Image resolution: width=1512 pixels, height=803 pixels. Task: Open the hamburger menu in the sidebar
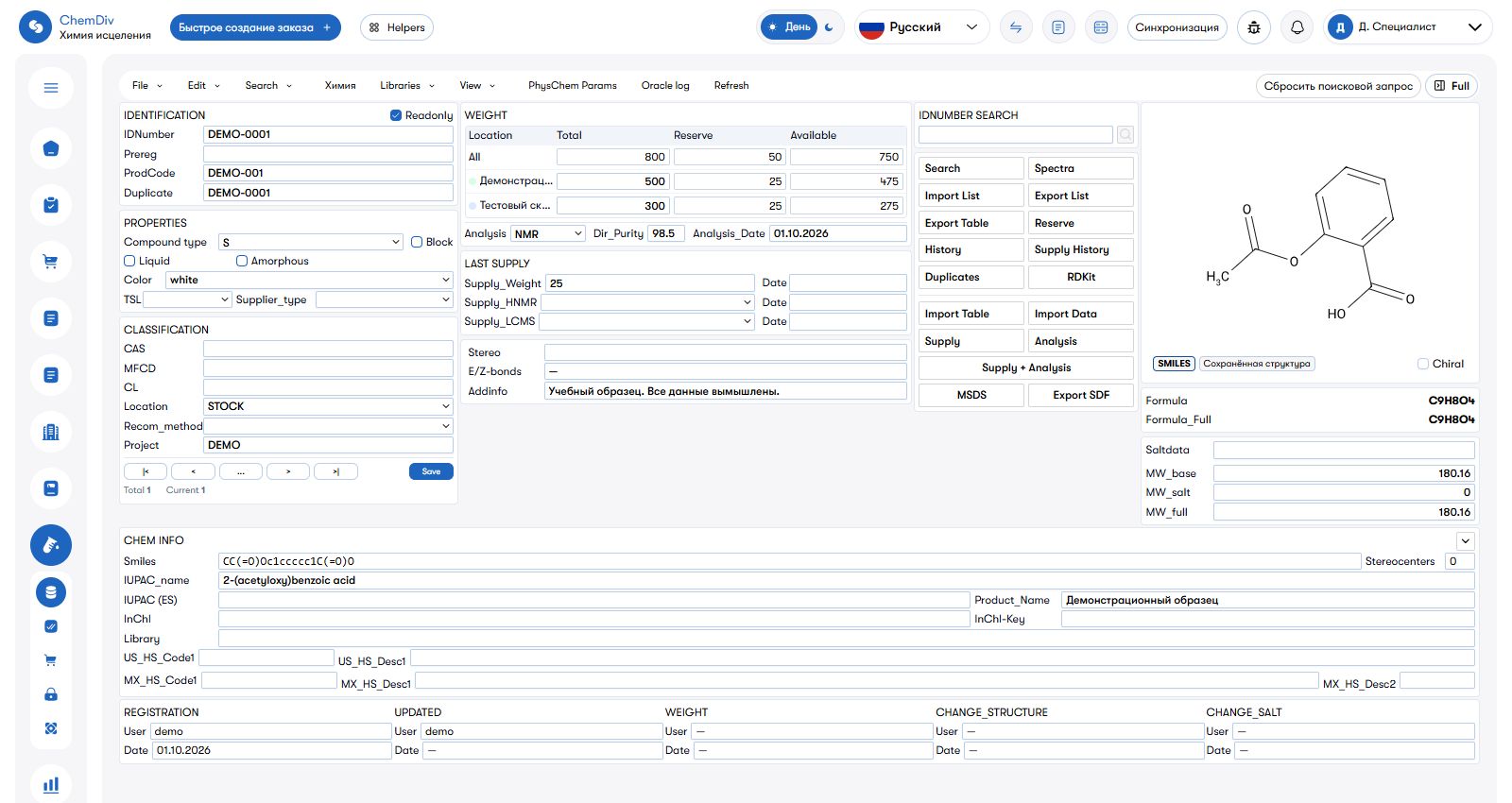click(51, 88)
